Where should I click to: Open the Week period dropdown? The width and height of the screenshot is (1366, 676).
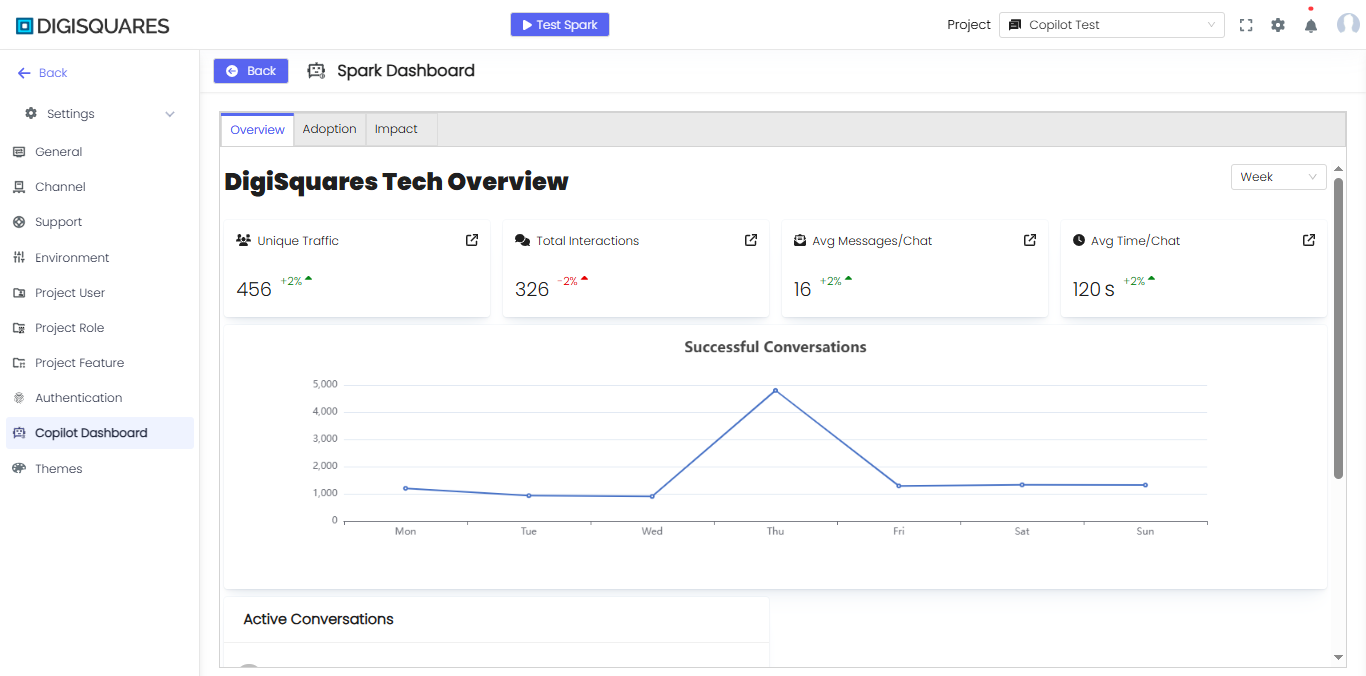coord(1278,177)
